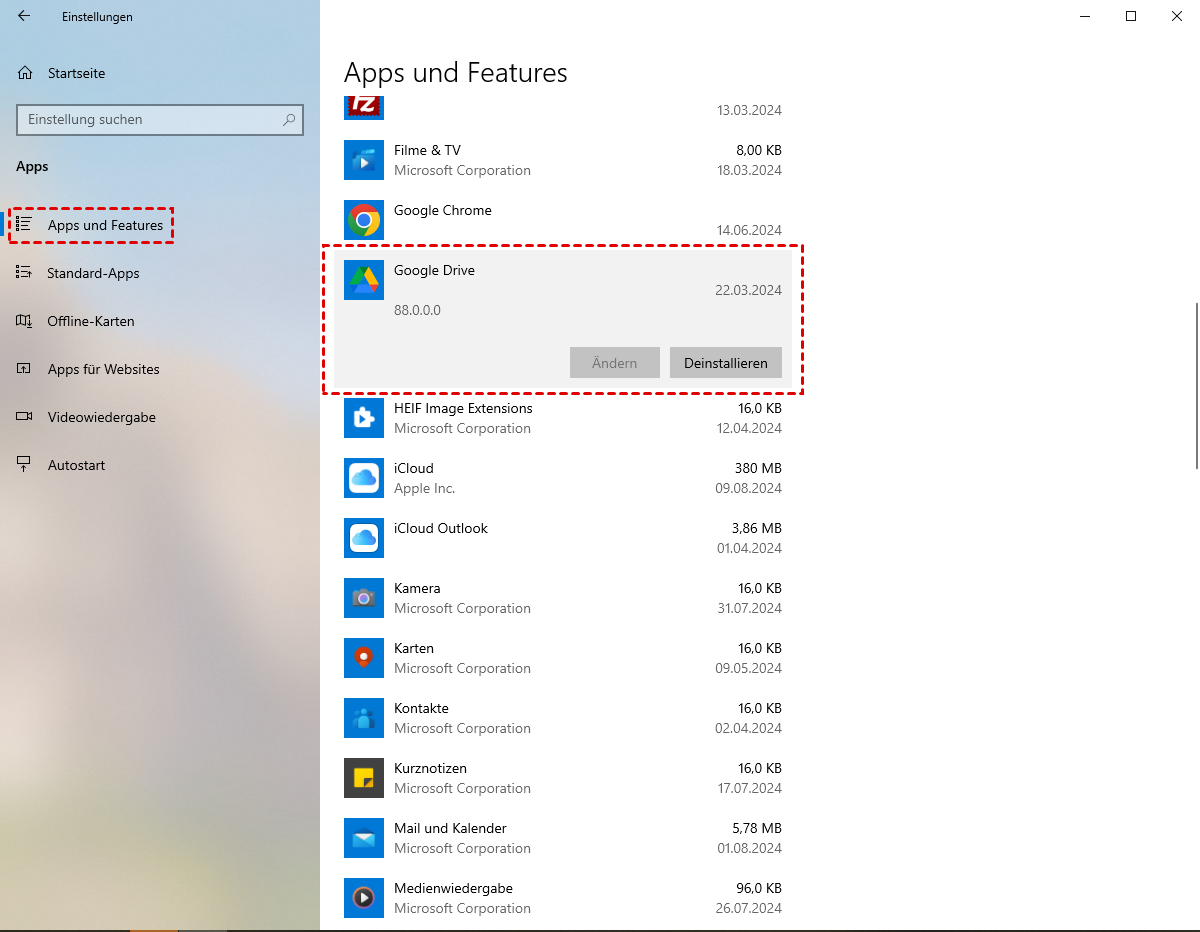1200x932 pixels.
Task: Click the vertical scrollbar thumb
Action: pos(1196,385)
